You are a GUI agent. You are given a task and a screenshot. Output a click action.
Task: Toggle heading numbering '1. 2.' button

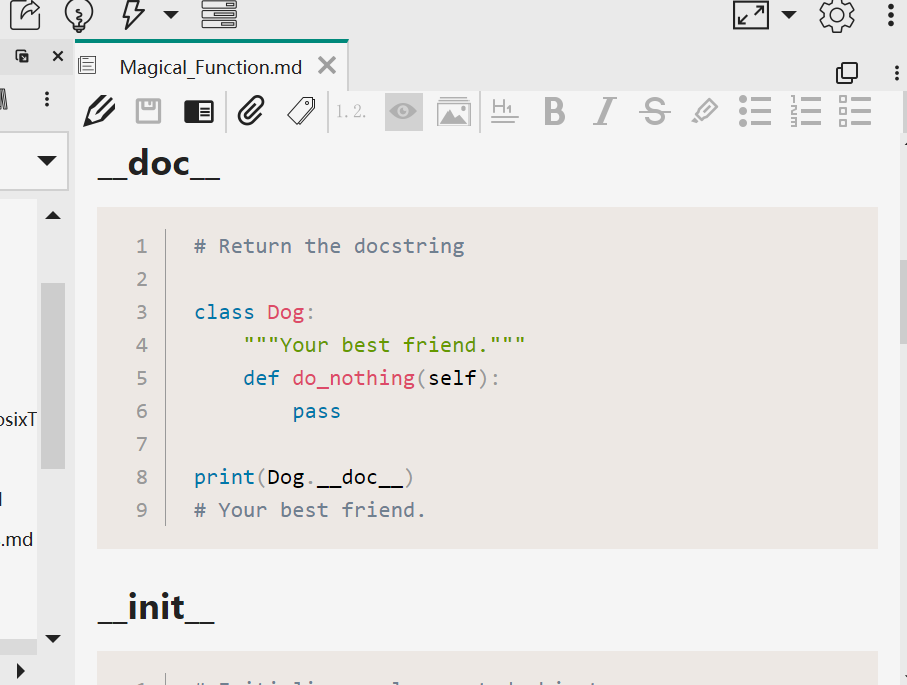point(351,111)
